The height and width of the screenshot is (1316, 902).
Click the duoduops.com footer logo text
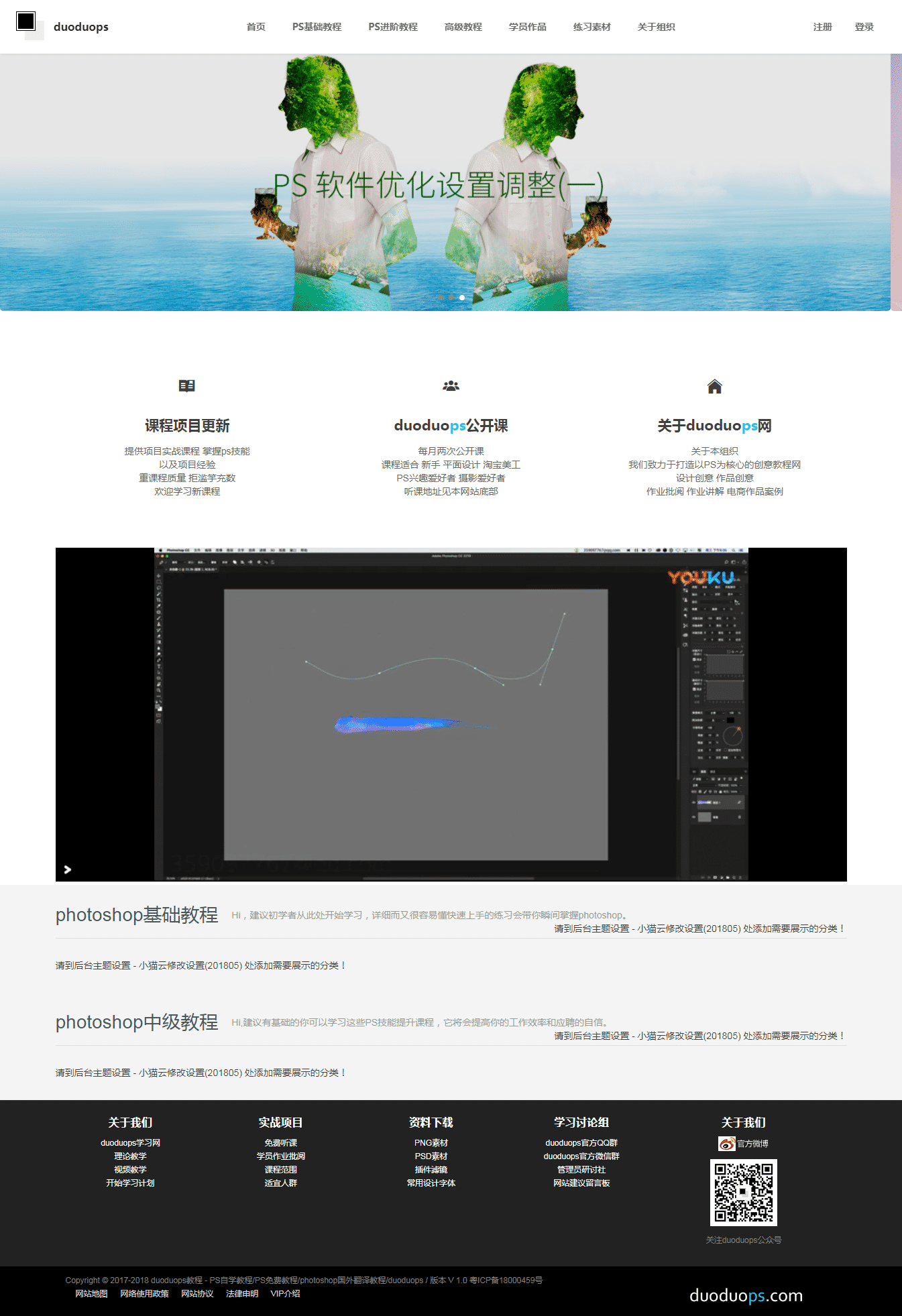tap(746, 1295)
